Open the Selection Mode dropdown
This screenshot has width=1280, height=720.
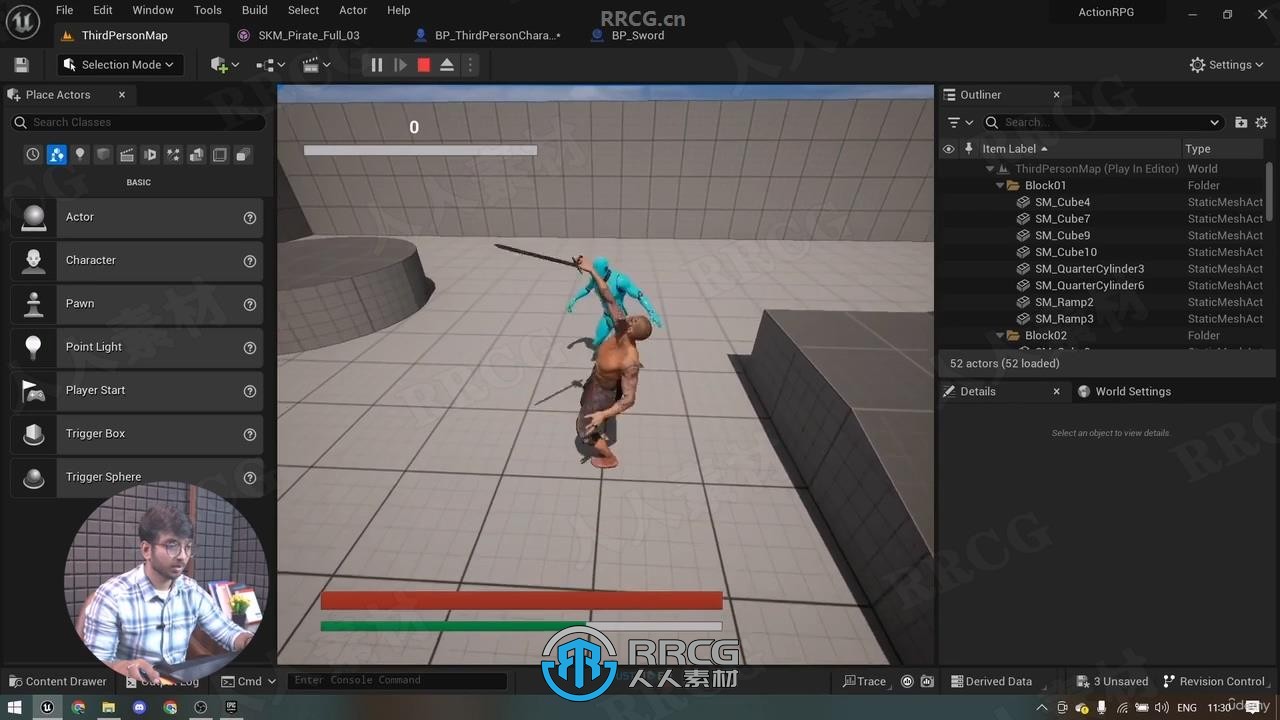point(119,65)
